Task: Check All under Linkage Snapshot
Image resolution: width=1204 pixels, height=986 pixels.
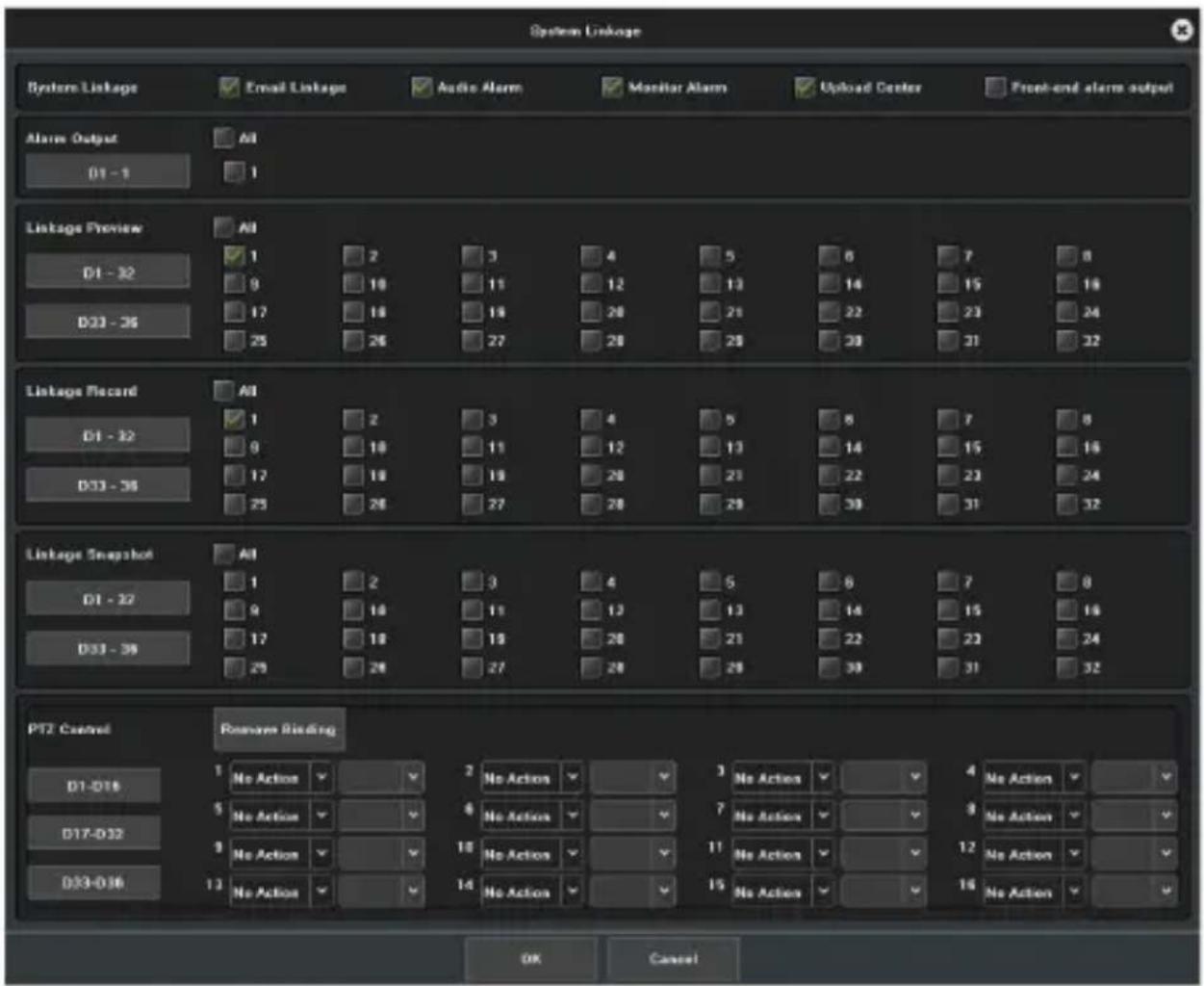Action: (x=223, y=554)
